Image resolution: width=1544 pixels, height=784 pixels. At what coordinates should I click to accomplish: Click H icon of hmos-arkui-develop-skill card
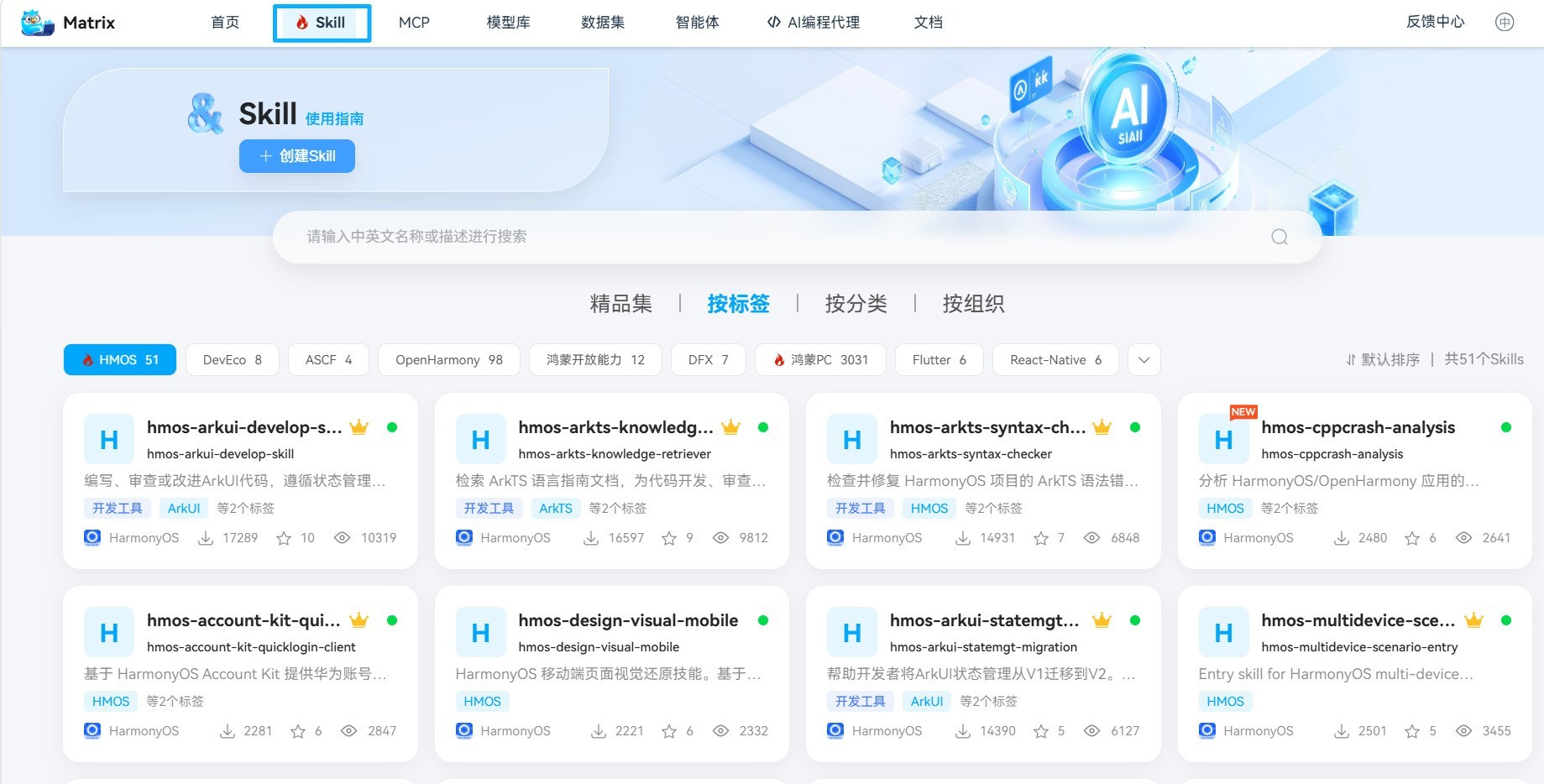click(x=109, y=439)
